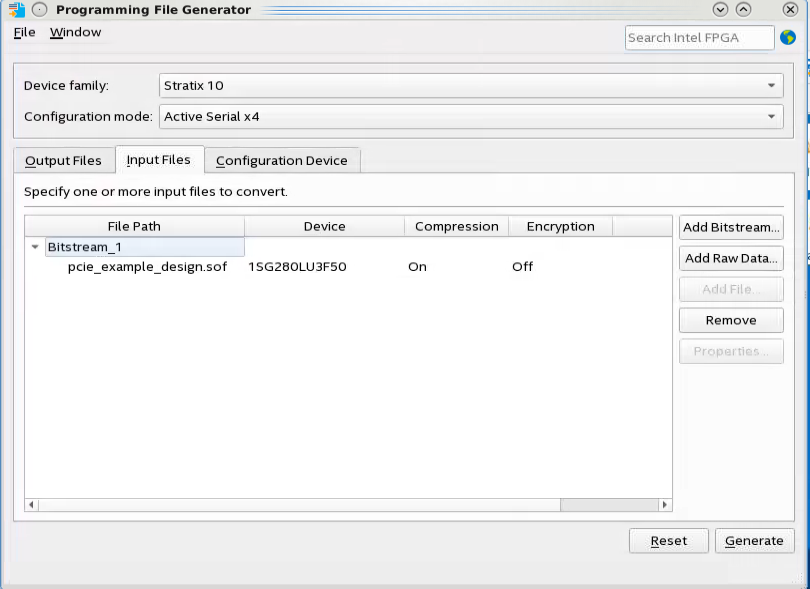
Task: Open the Device family dropdown
Action: pyautogui.click(x=471, y=85)
